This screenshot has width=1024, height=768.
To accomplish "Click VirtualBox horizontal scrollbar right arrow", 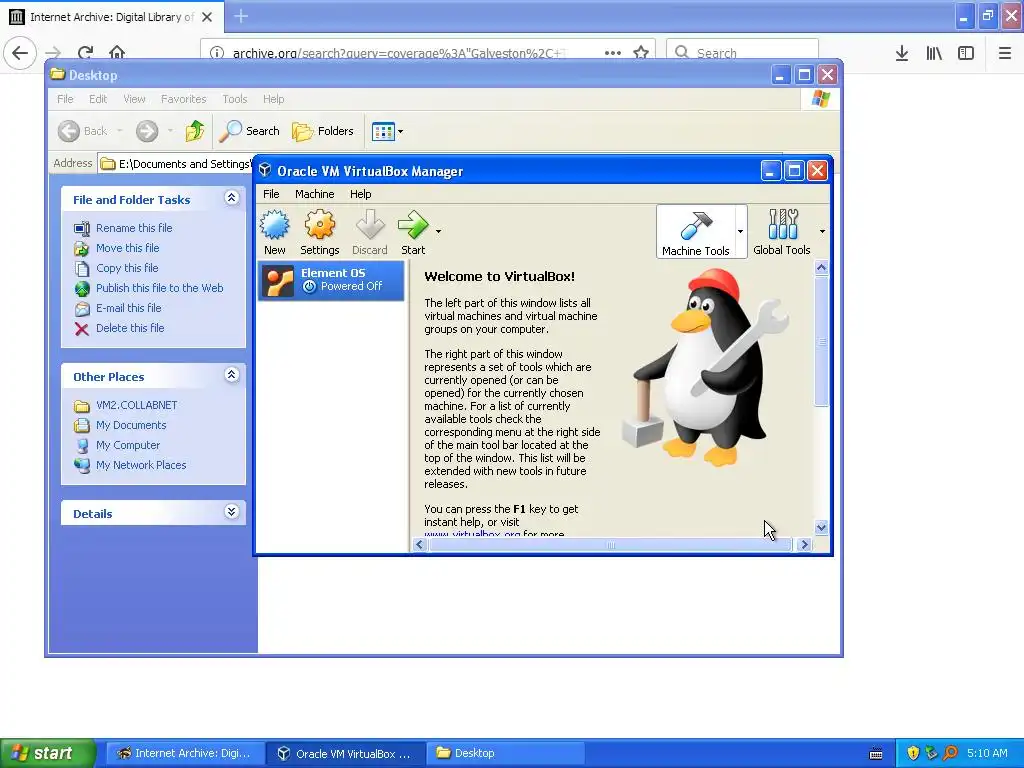I will coord(805,545).
